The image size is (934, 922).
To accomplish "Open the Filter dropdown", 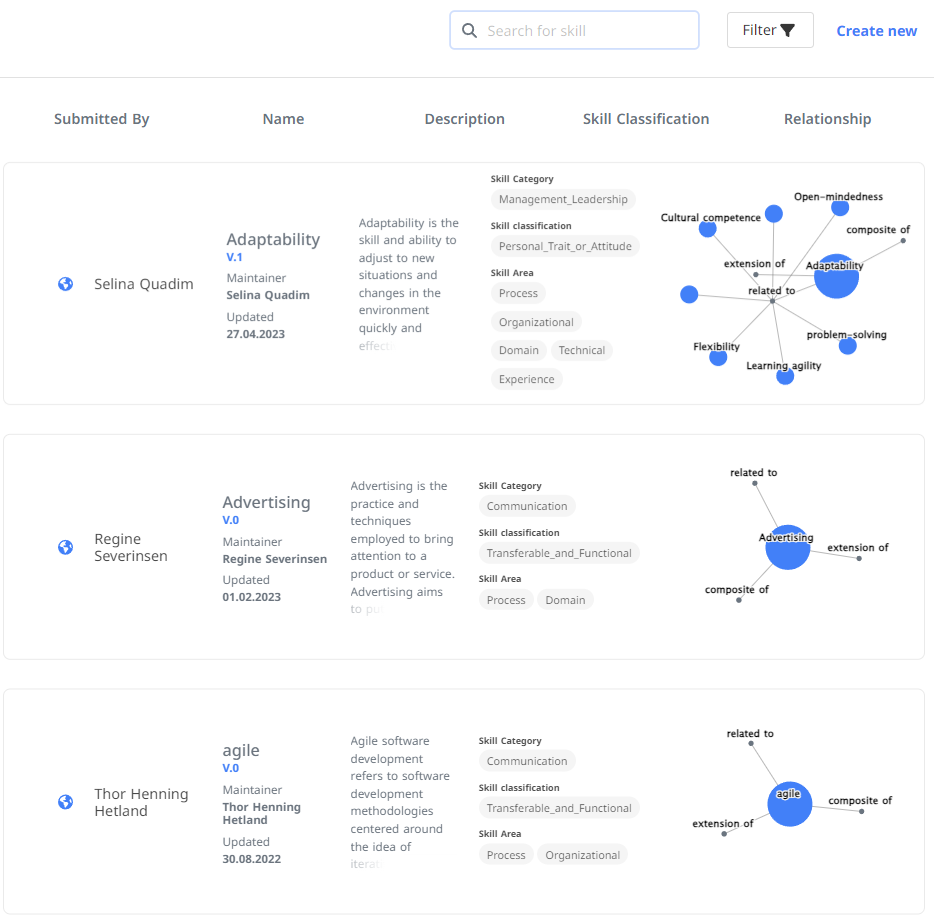I will pyautogui.click(x=769, y=30).
